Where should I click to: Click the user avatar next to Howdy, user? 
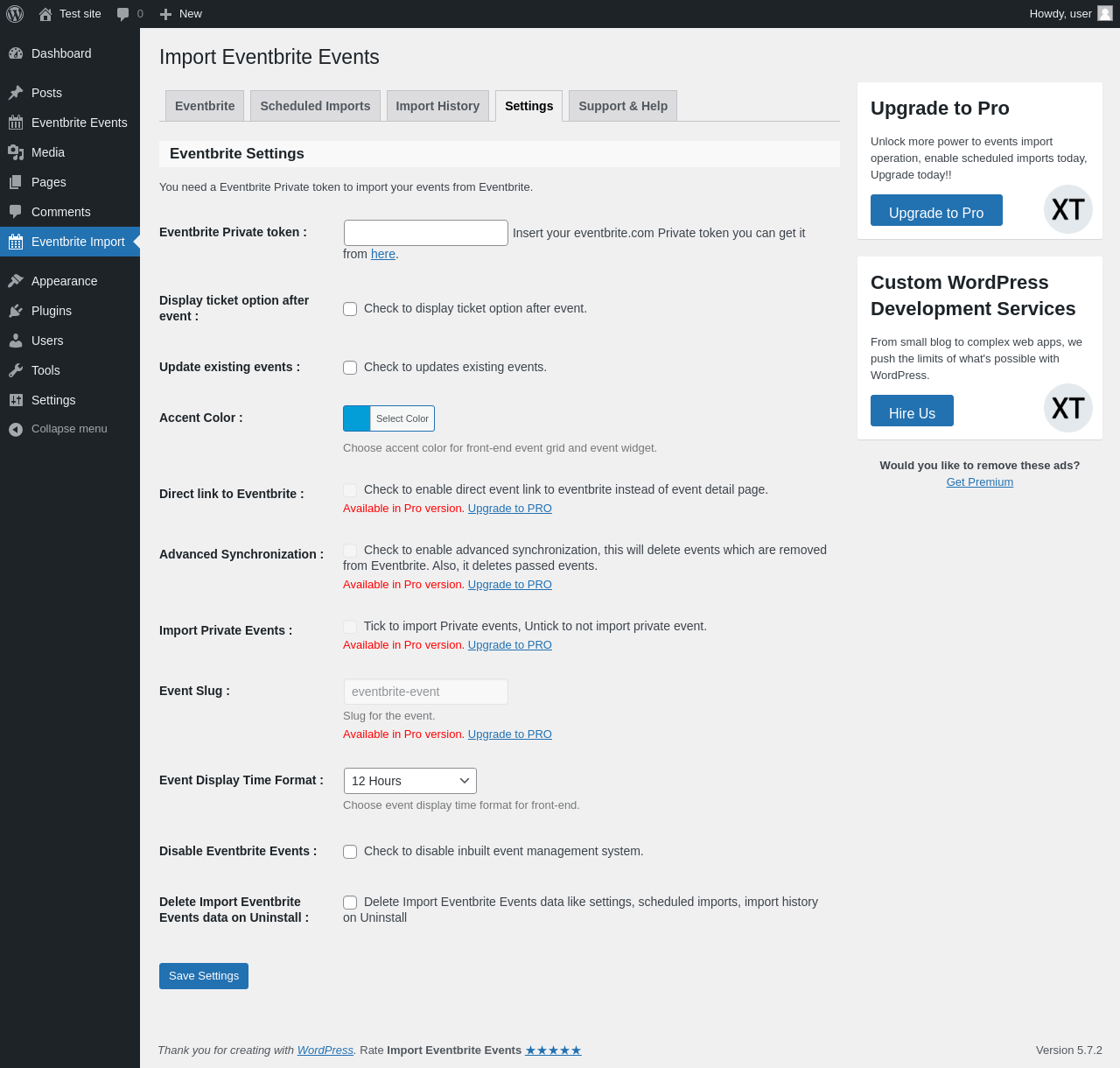[x=1105, y=13]
